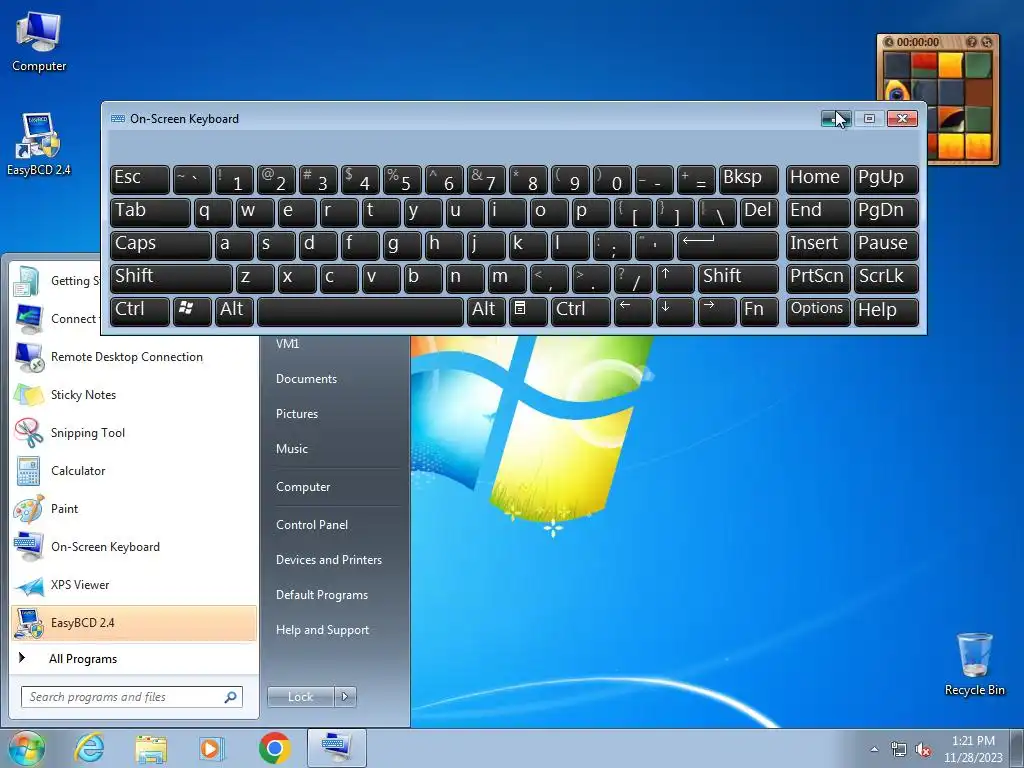Open EasyBCD 2.4 desktop shortcut

coord(39,144)
